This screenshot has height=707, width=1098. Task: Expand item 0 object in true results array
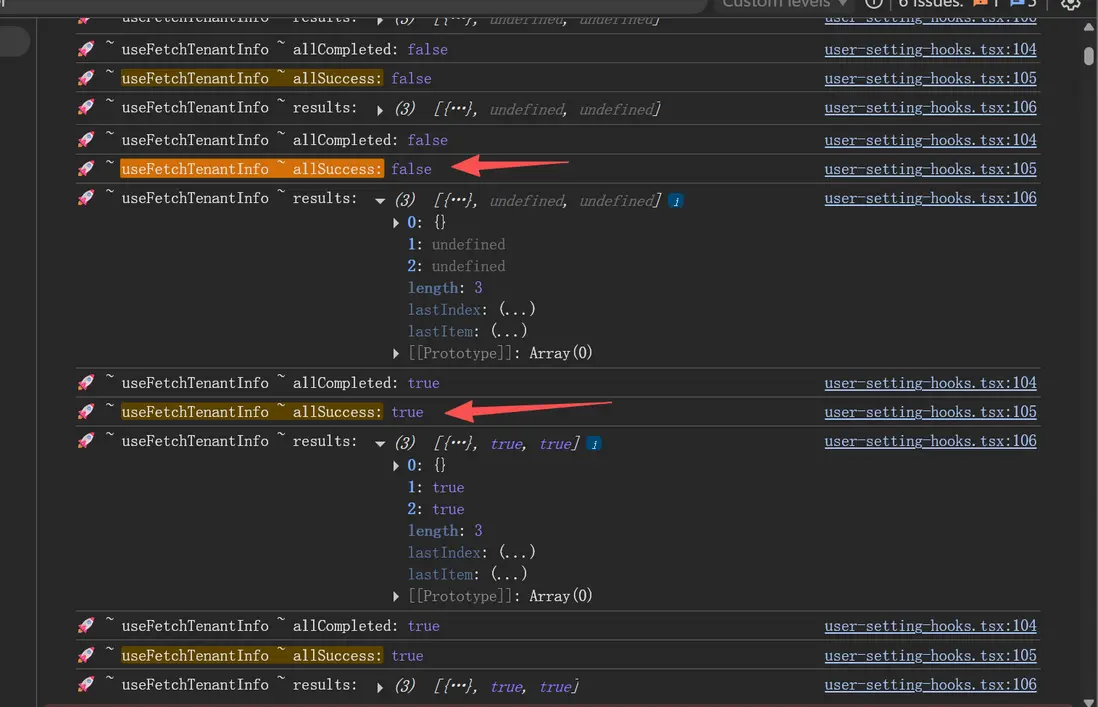398,466
